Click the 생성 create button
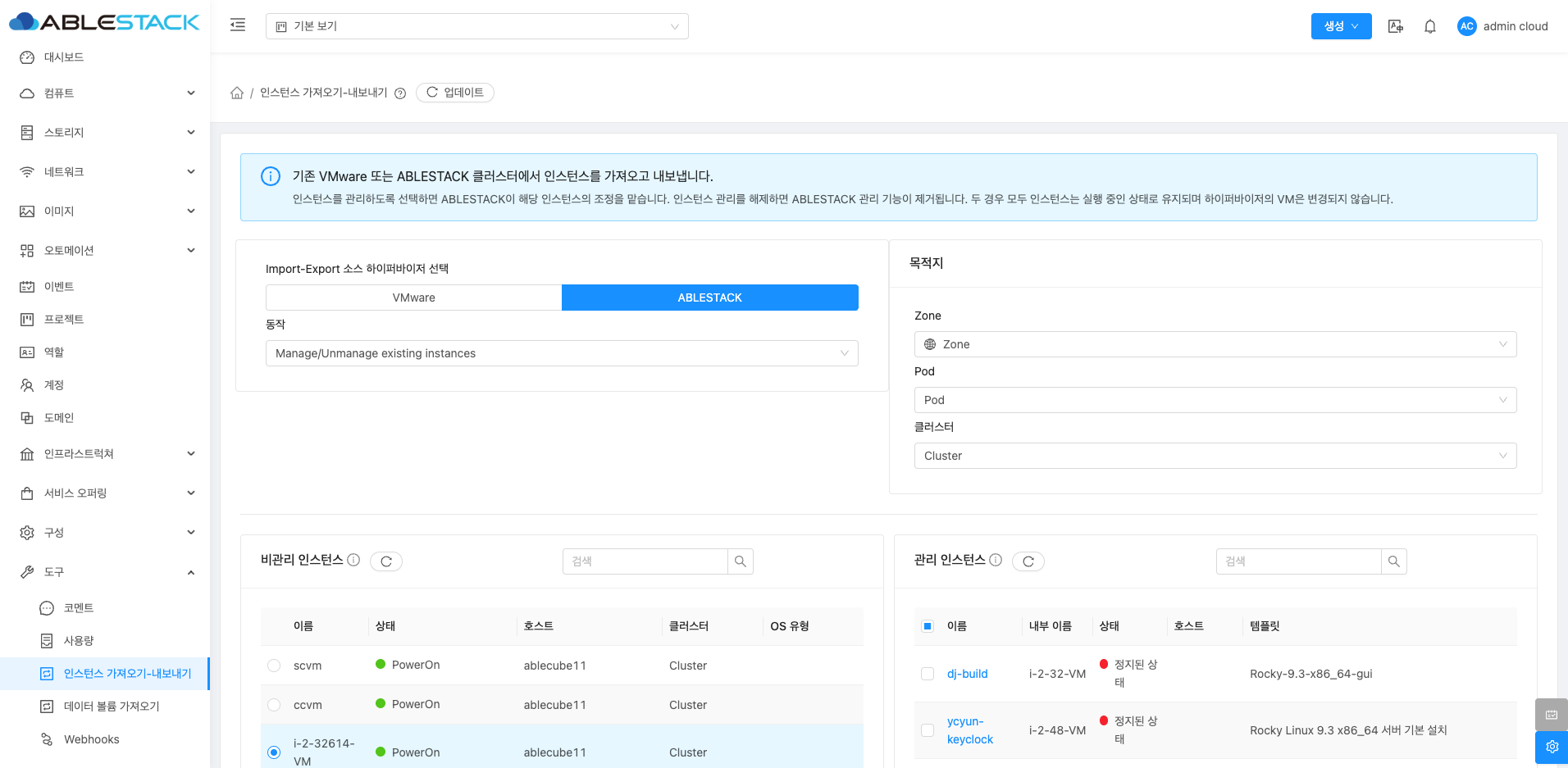Viewport: 1568px width, 768px height. point(1340,26)
